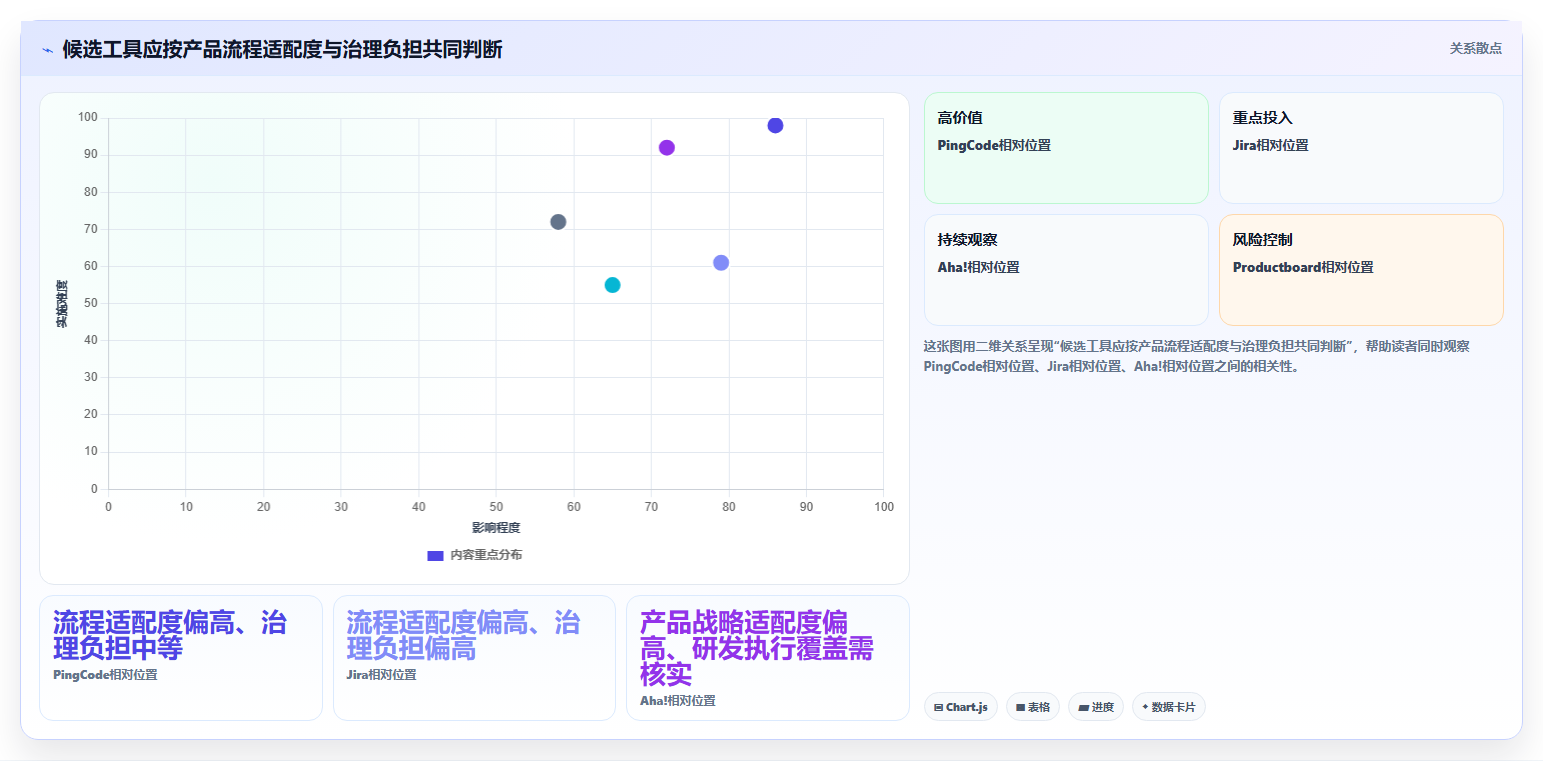The width and height of the screenshot is (1543, 761).
Task: Click the light blue scatter point near 61
Action: tap(721, 263)
